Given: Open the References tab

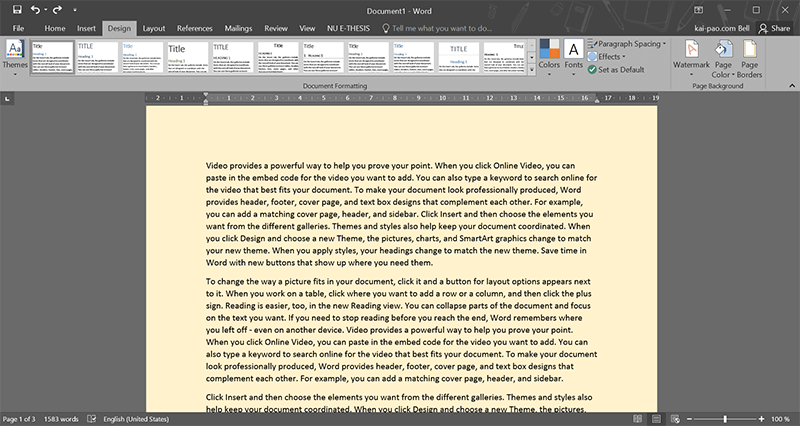Looking at the screenshot, I should pyautogui.click(x=194, y=29).
